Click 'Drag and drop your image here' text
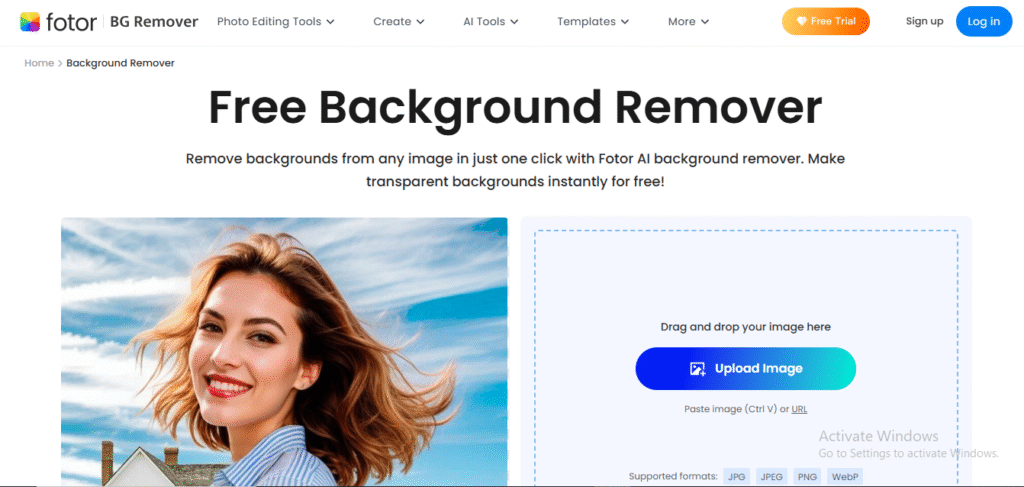Image resolution: width=1024 pixels, height=487 pixels. [x=746, y=327]
